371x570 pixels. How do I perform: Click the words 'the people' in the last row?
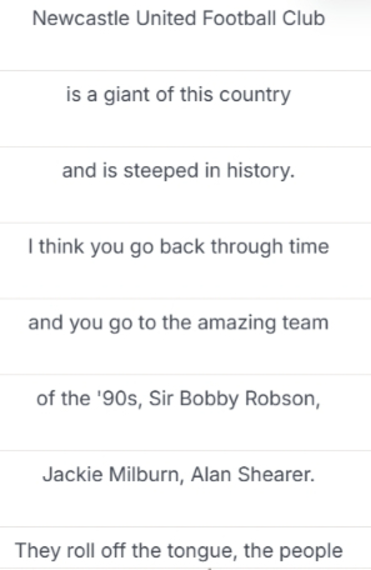[293, 551]
